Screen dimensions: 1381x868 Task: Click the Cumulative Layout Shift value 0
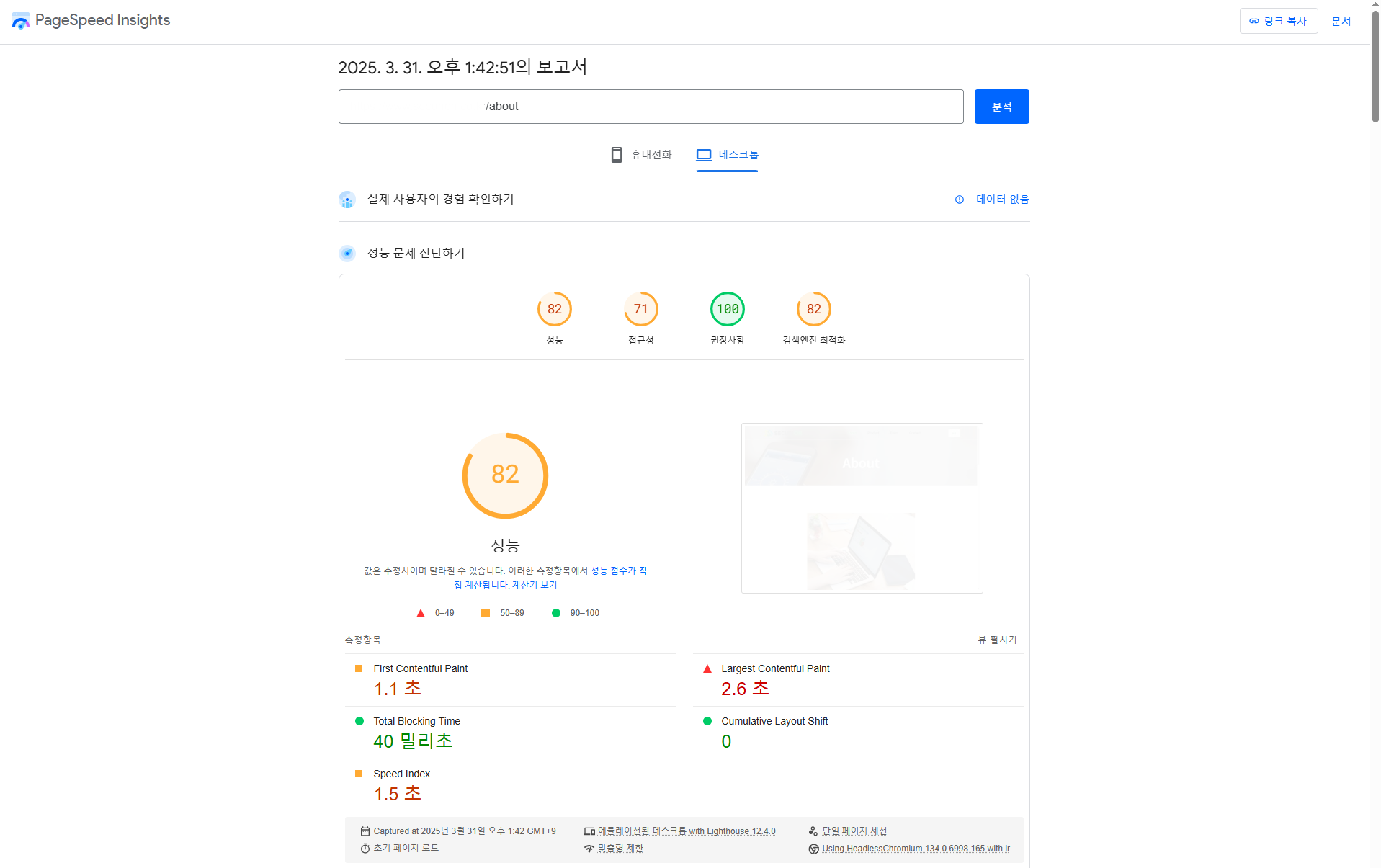tap(726, 741)
